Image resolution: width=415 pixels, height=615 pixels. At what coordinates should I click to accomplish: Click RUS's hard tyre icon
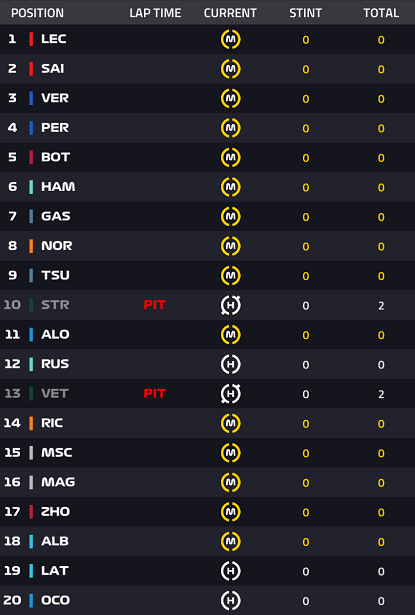click(x=231, y=364)
